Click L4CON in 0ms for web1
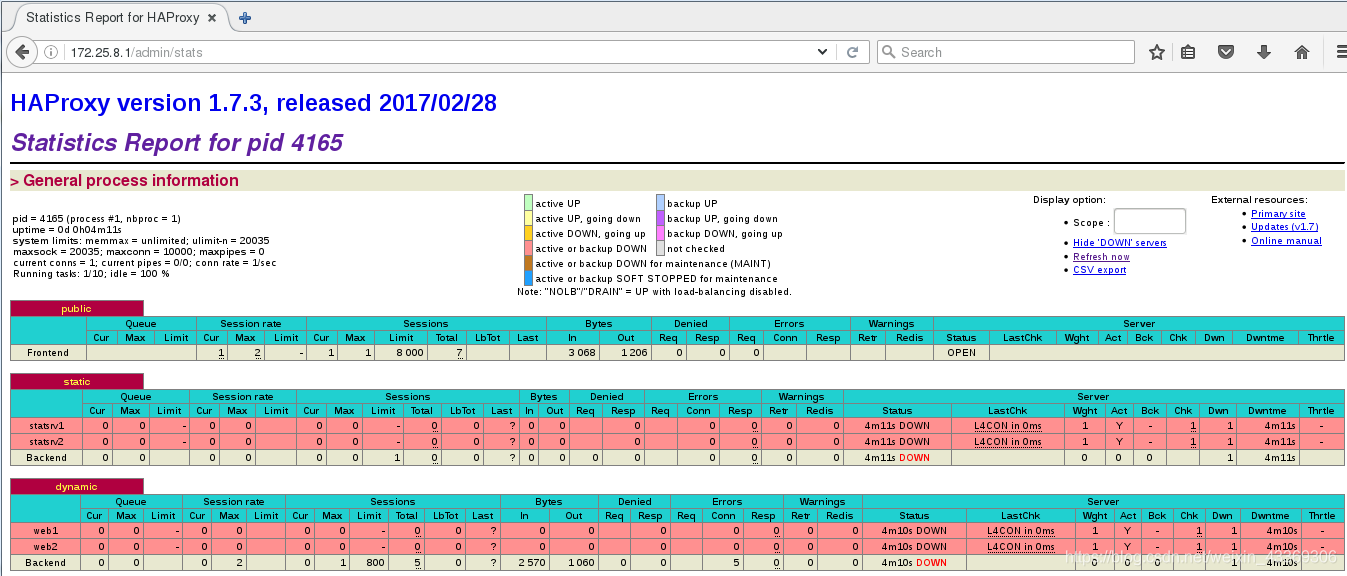 1021,531
